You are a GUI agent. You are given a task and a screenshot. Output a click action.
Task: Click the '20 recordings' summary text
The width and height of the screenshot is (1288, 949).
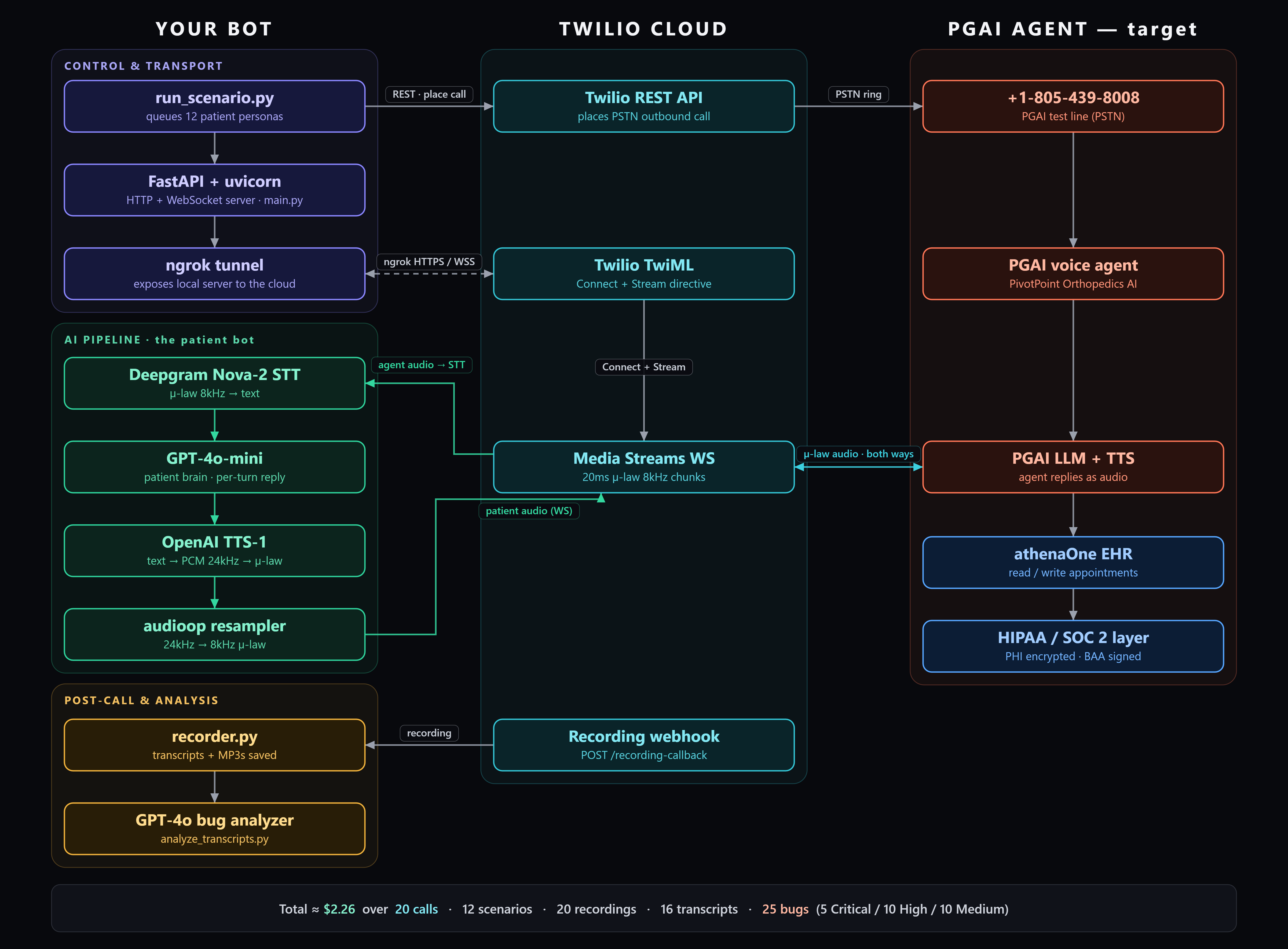[596, 909]
